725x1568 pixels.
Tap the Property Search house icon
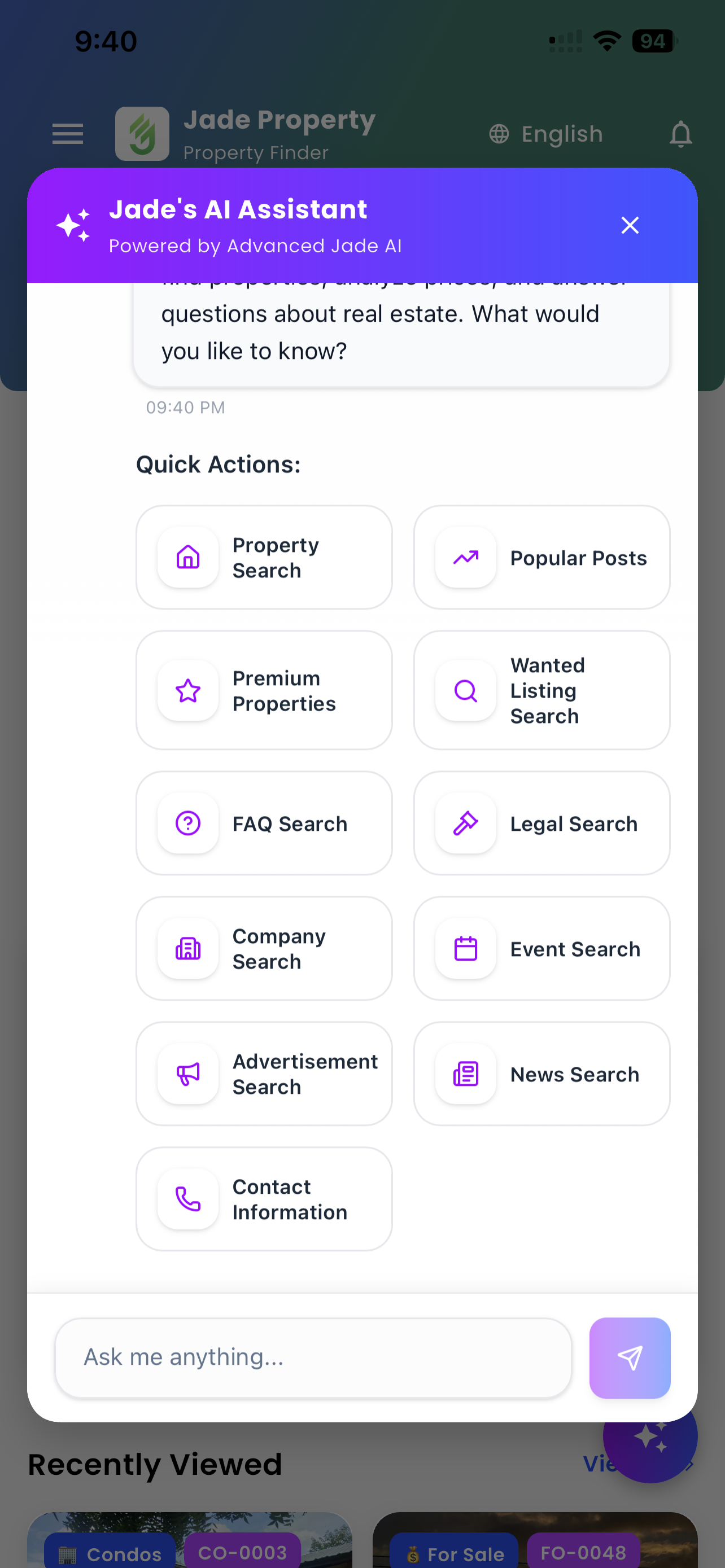coord(187,557)
